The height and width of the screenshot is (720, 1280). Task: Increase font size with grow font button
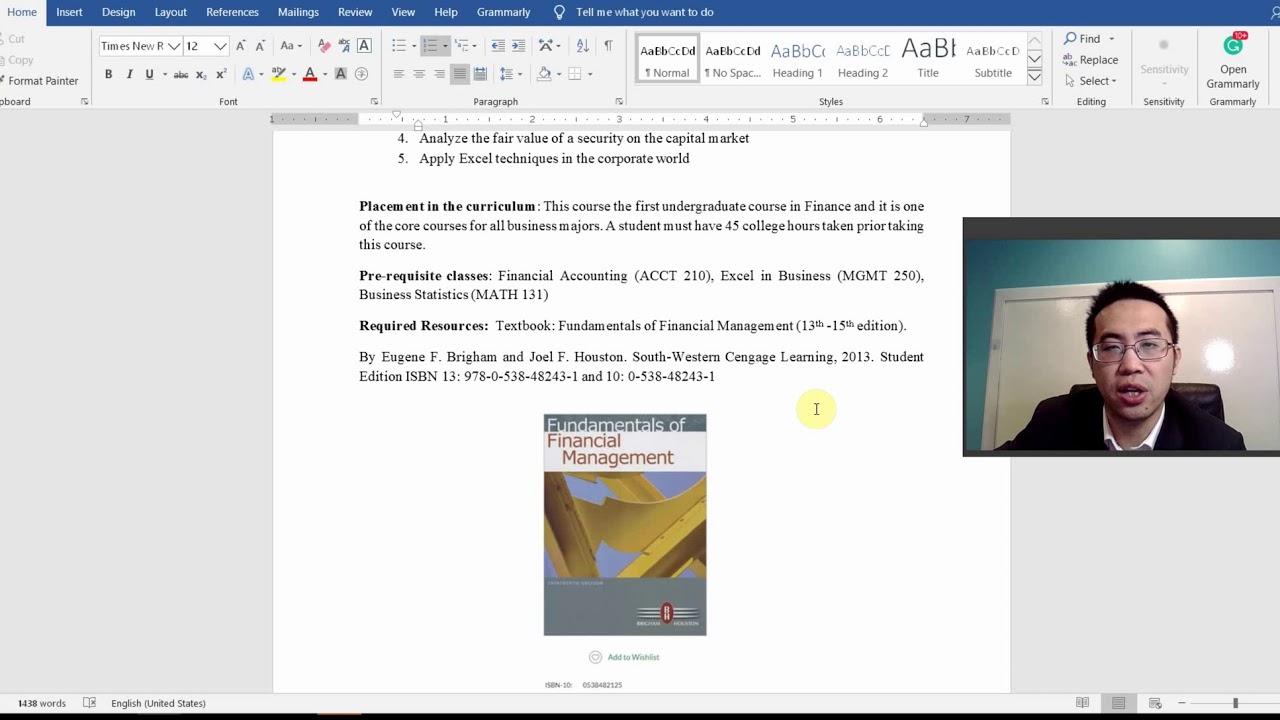pos(240,46)
